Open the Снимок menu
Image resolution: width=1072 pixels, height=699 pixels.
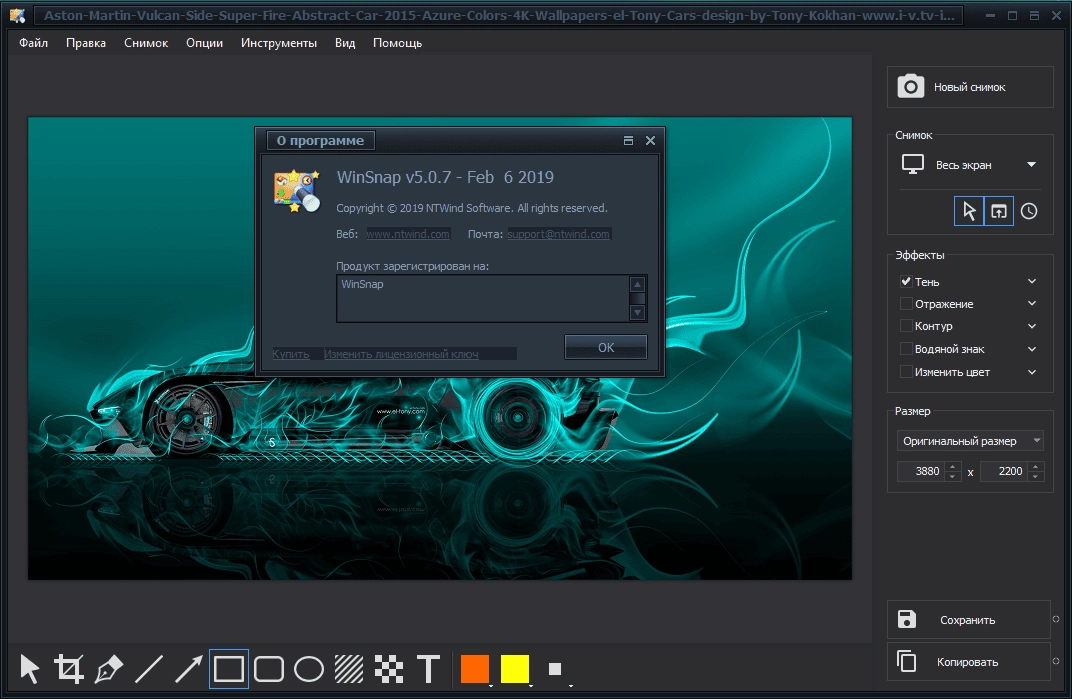pos(146,42)
